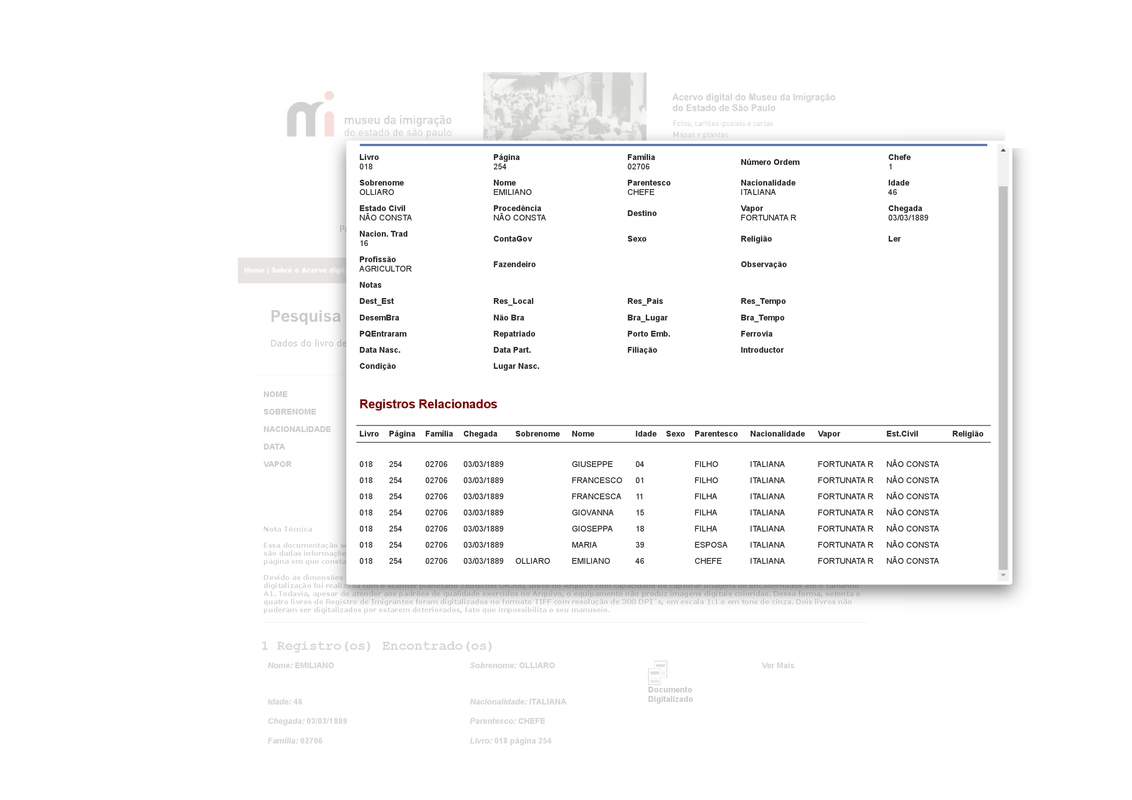Click the ITALIANA nationality value in details
Screen dimensions: 1132x800
point(758,193)
